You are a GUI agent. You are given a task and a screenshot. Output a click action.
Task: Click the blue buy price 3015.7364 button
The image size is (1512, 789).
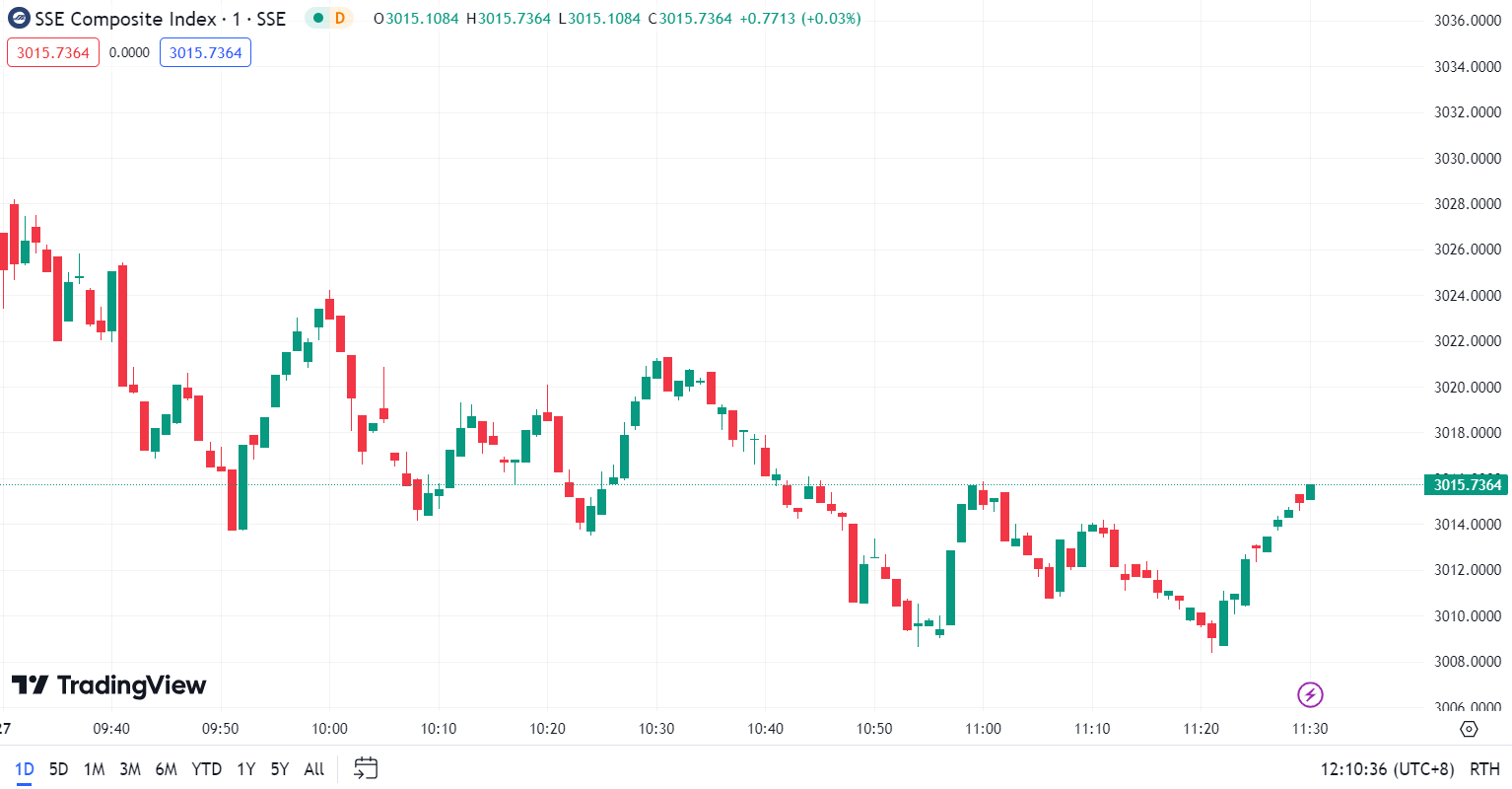pos(205,52)
